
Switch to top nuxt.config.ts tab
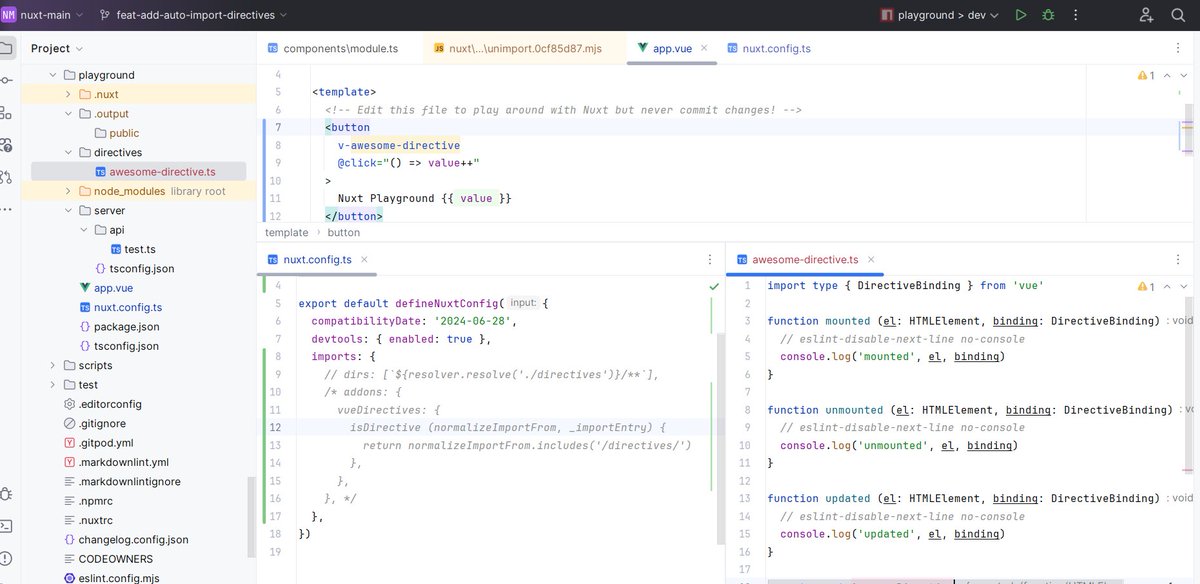769,48
